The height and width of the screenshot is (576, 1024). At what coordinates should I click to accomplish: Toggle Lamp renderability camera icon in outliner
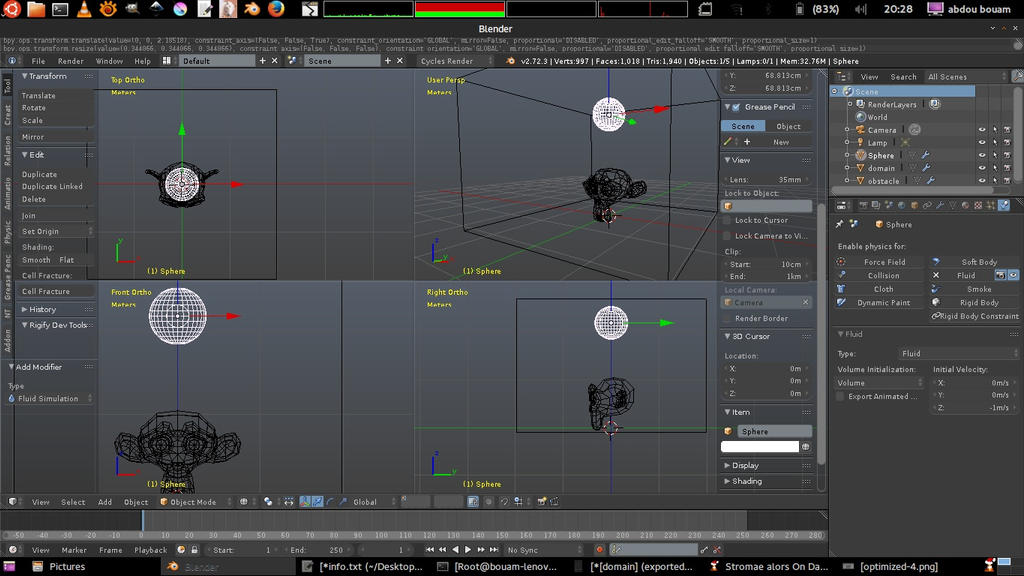1007,142
